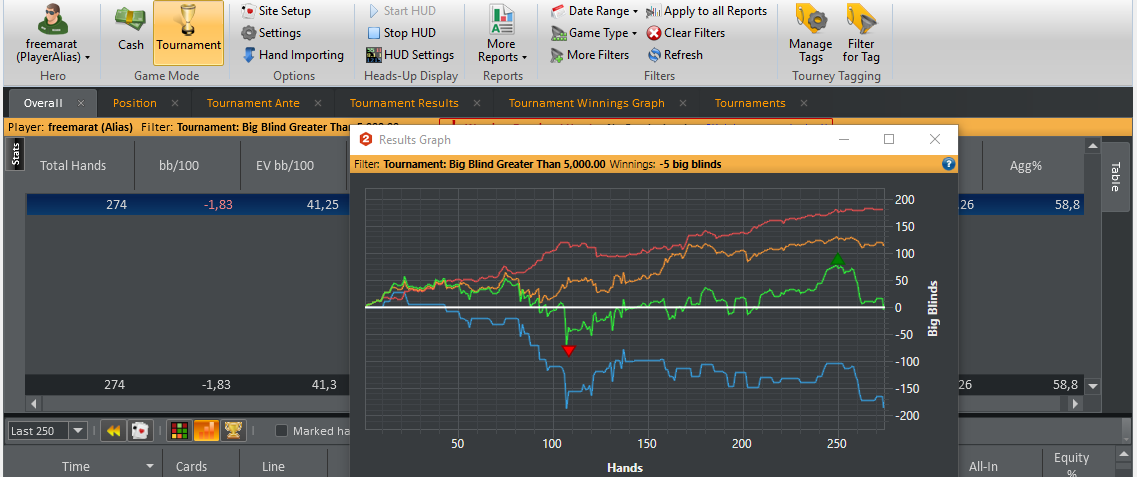
Task: Click the red low-point marker on graph
Action: pyautogui.click(x=568, y=351)
